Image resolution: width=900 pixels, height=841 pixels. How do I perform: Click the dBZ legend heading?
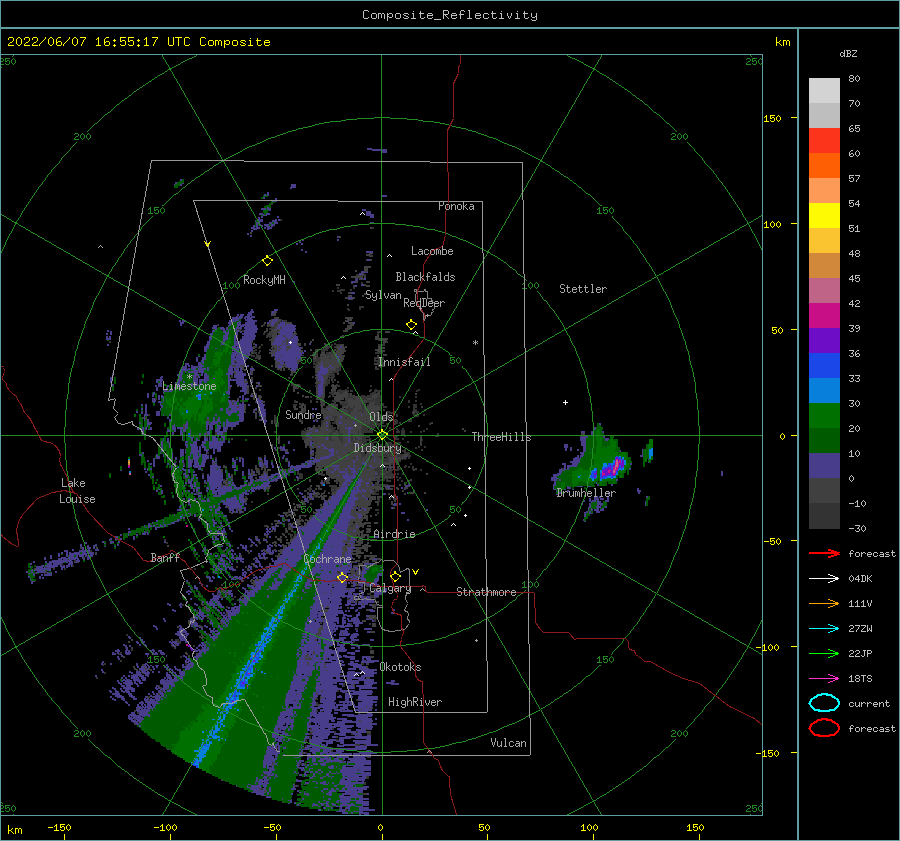tap(848, 53)
